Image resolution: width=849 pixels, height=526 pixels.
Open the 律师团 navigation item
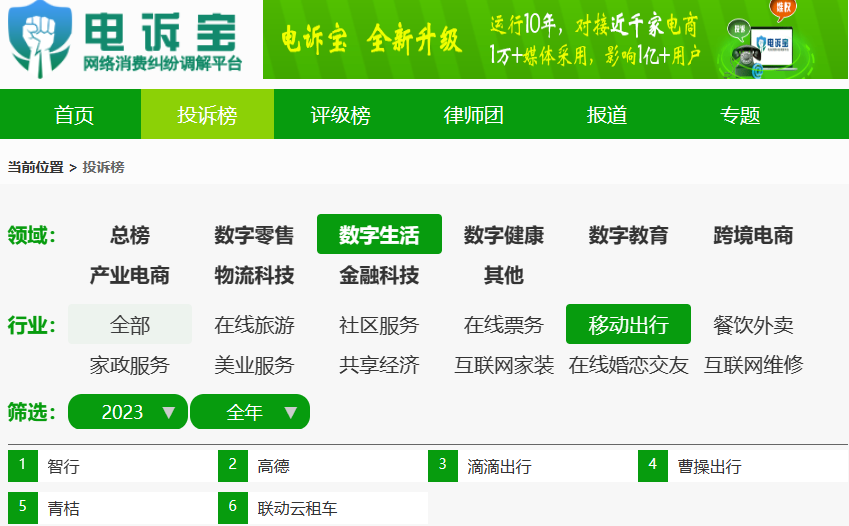pyautogui.click(x=474, y=114)
